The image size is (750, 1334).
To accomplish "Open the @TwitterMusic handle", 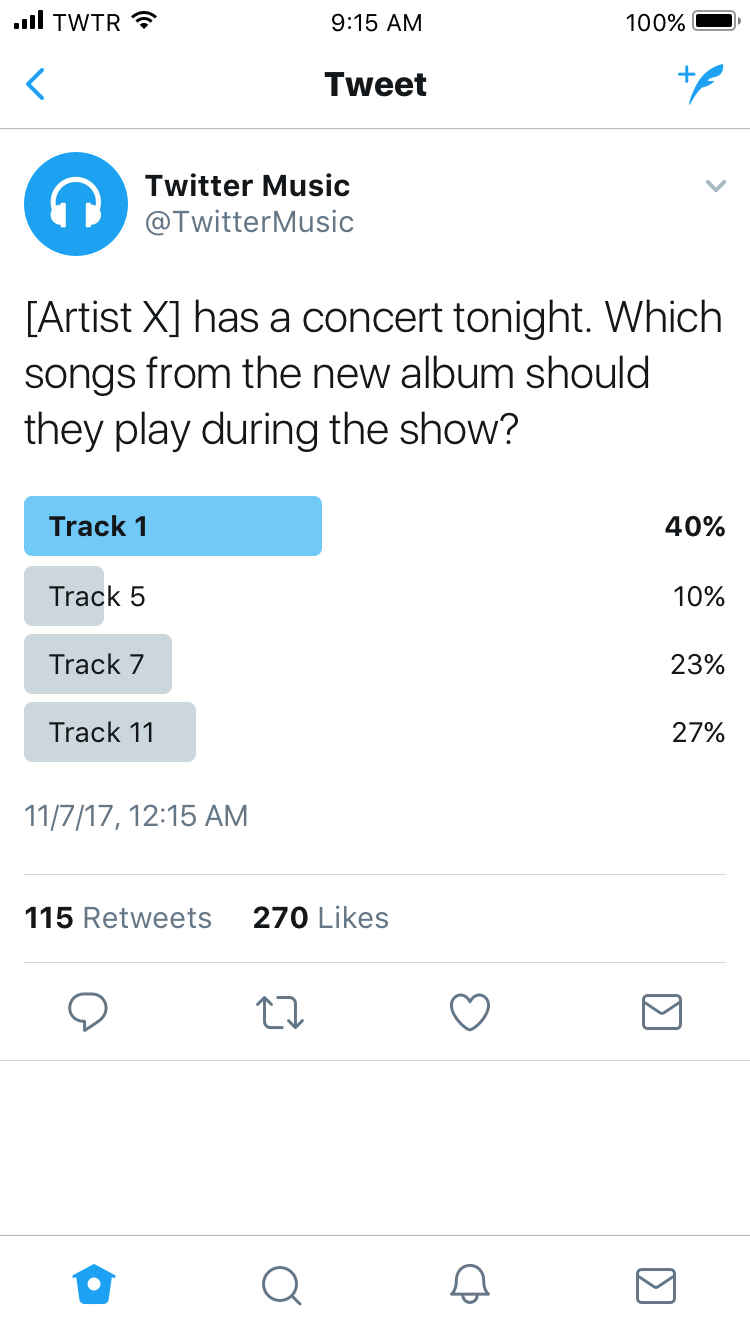I will point(249,222).
